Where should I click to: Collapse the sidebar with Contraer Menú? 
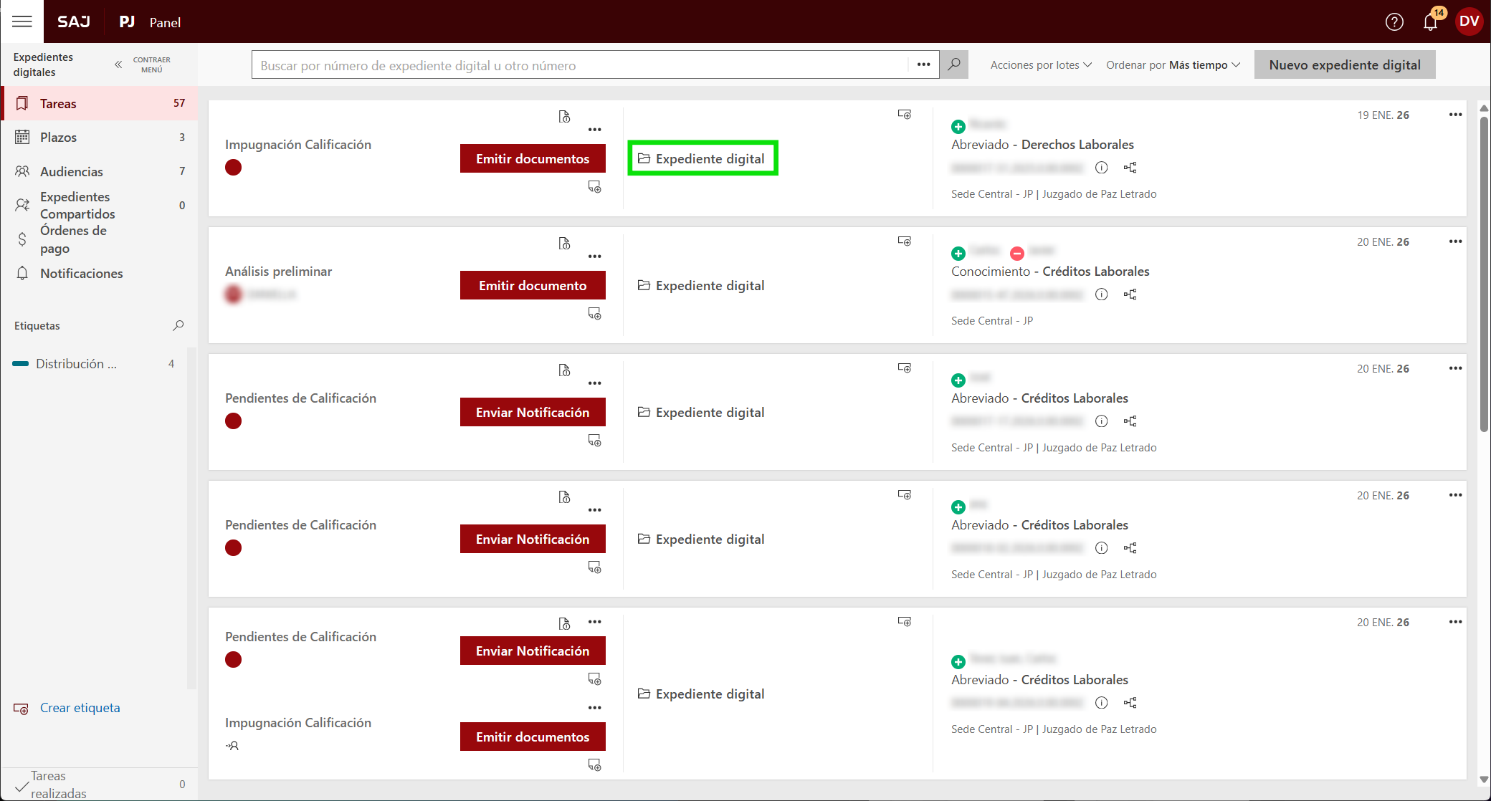tap(142, 65)
